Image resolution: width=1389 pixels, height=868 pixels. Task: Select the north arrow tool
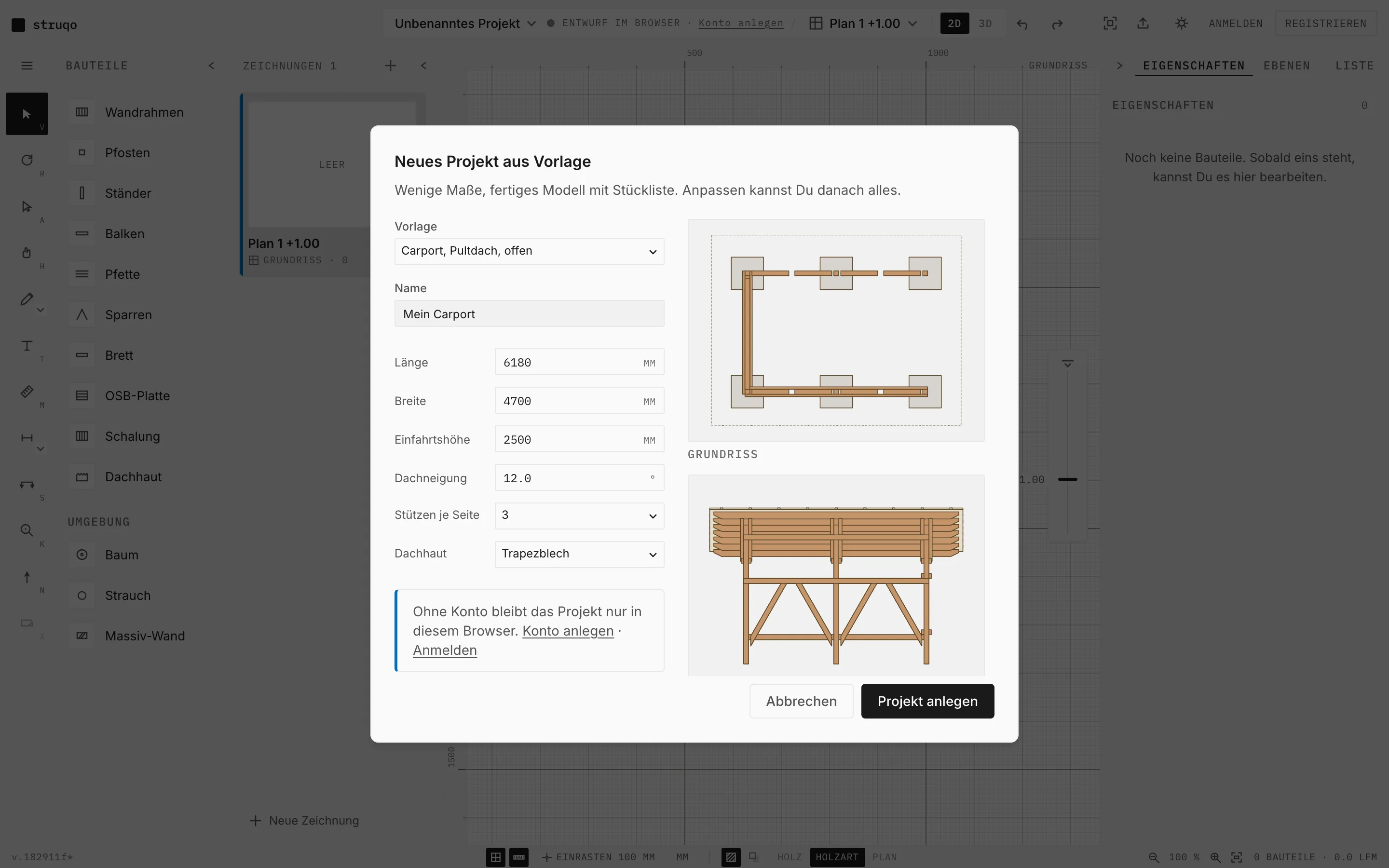27,577
